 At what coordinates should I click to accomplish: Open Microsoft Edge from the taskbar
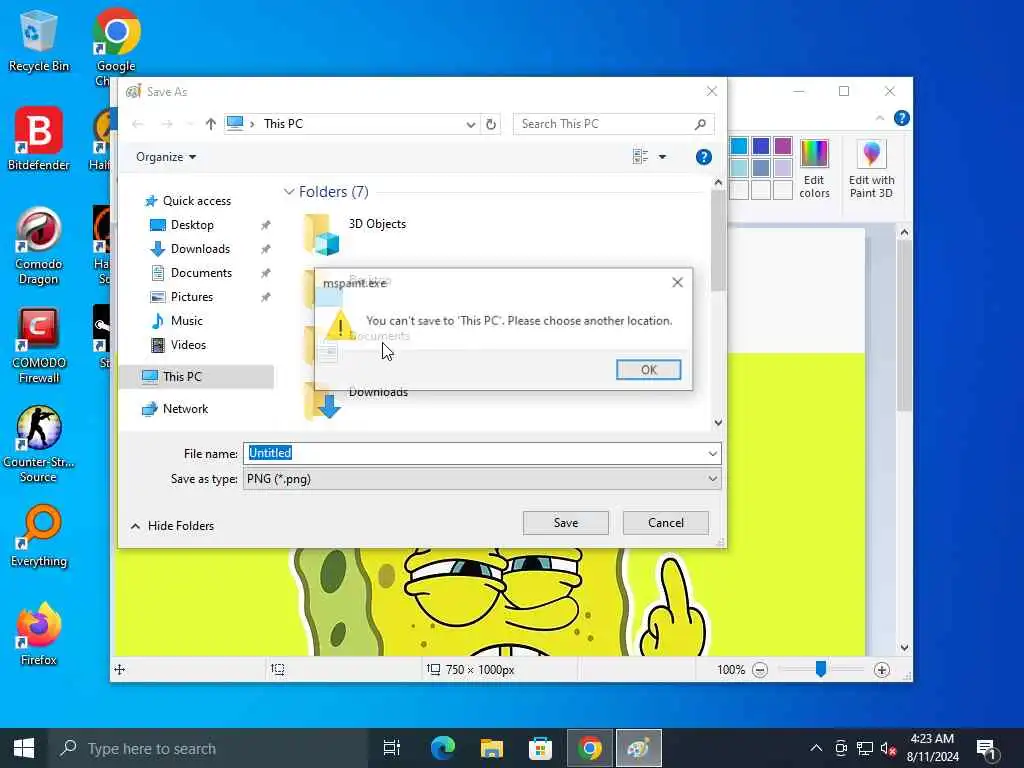pyautogui.click(x=443, y=748)
